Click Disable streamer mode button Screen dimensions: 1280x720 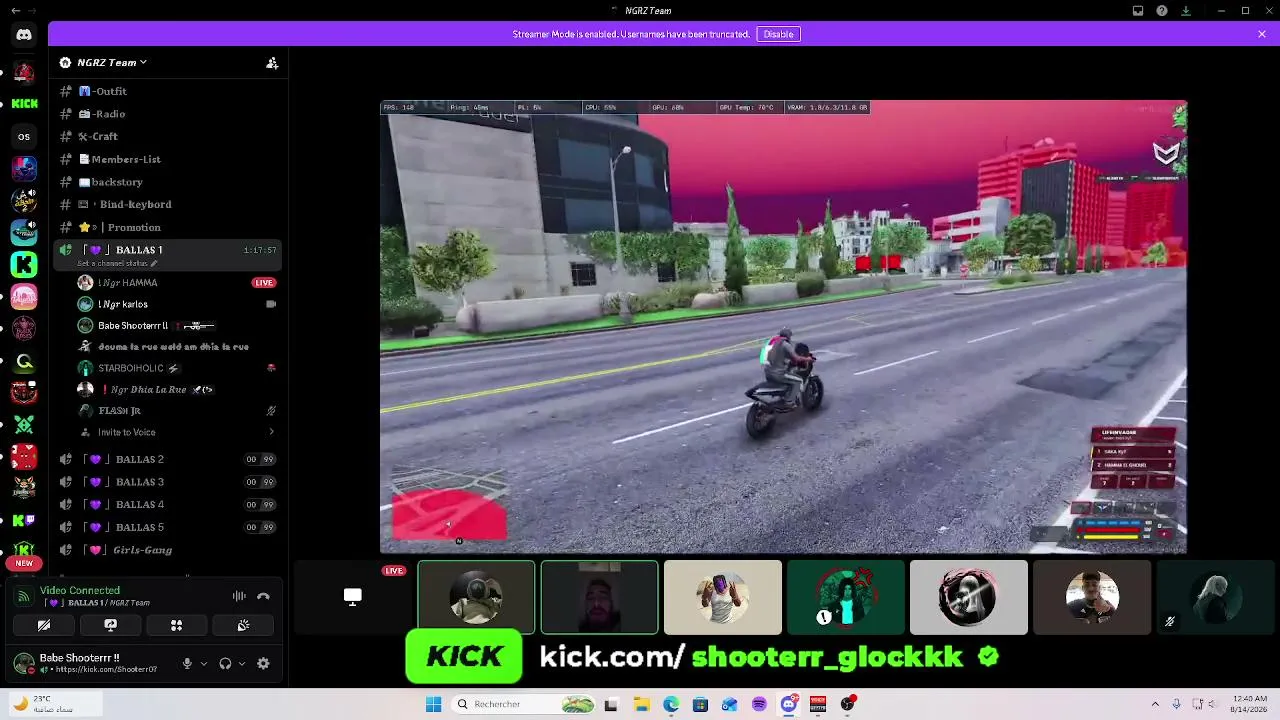coord(778,34)
